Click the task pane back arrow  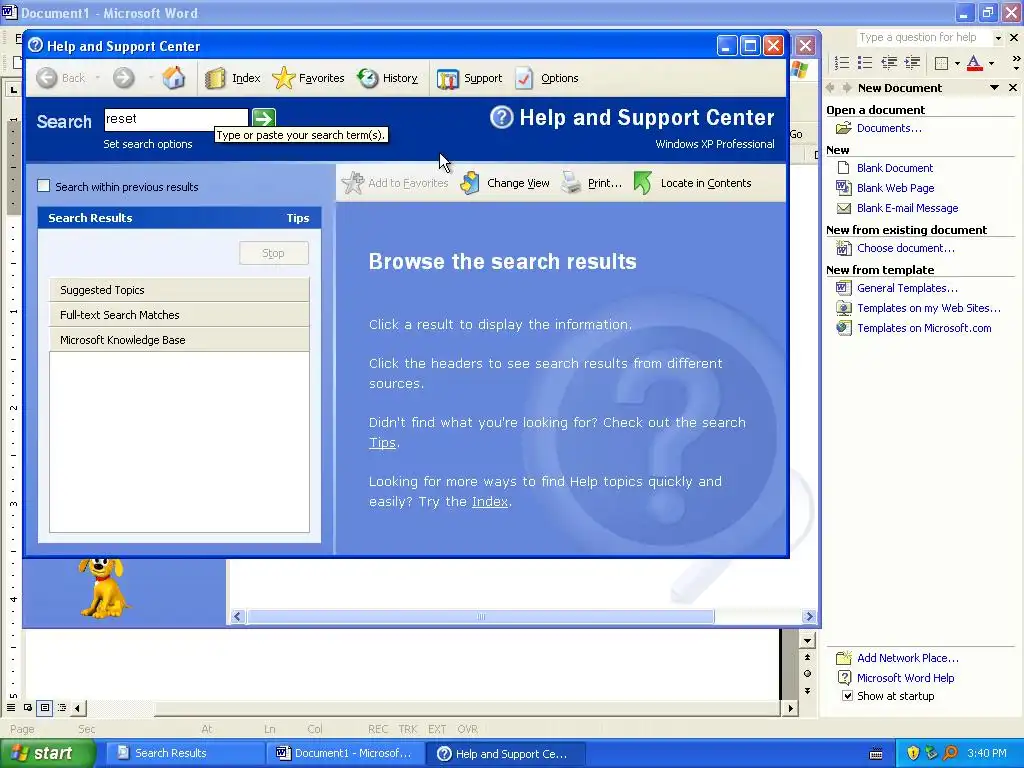(x=831, y=88)
